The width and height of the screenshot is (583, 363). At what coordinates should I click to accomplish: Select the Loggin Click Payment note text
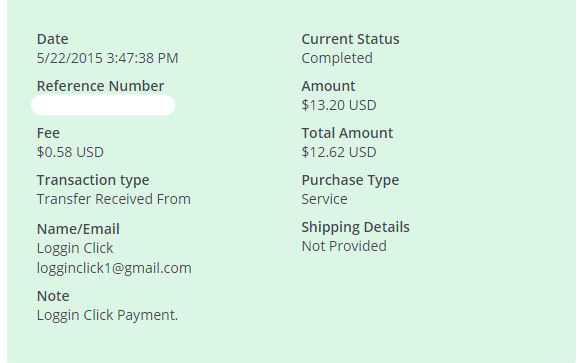107,315
